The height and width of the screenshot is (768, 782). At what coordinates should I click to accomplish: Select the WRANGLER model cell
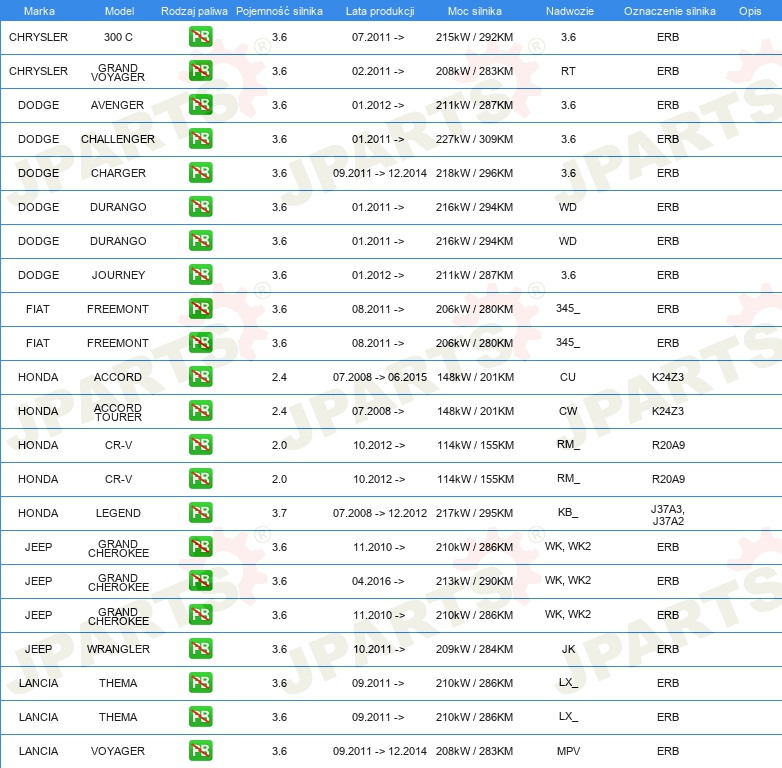point(118,649)
